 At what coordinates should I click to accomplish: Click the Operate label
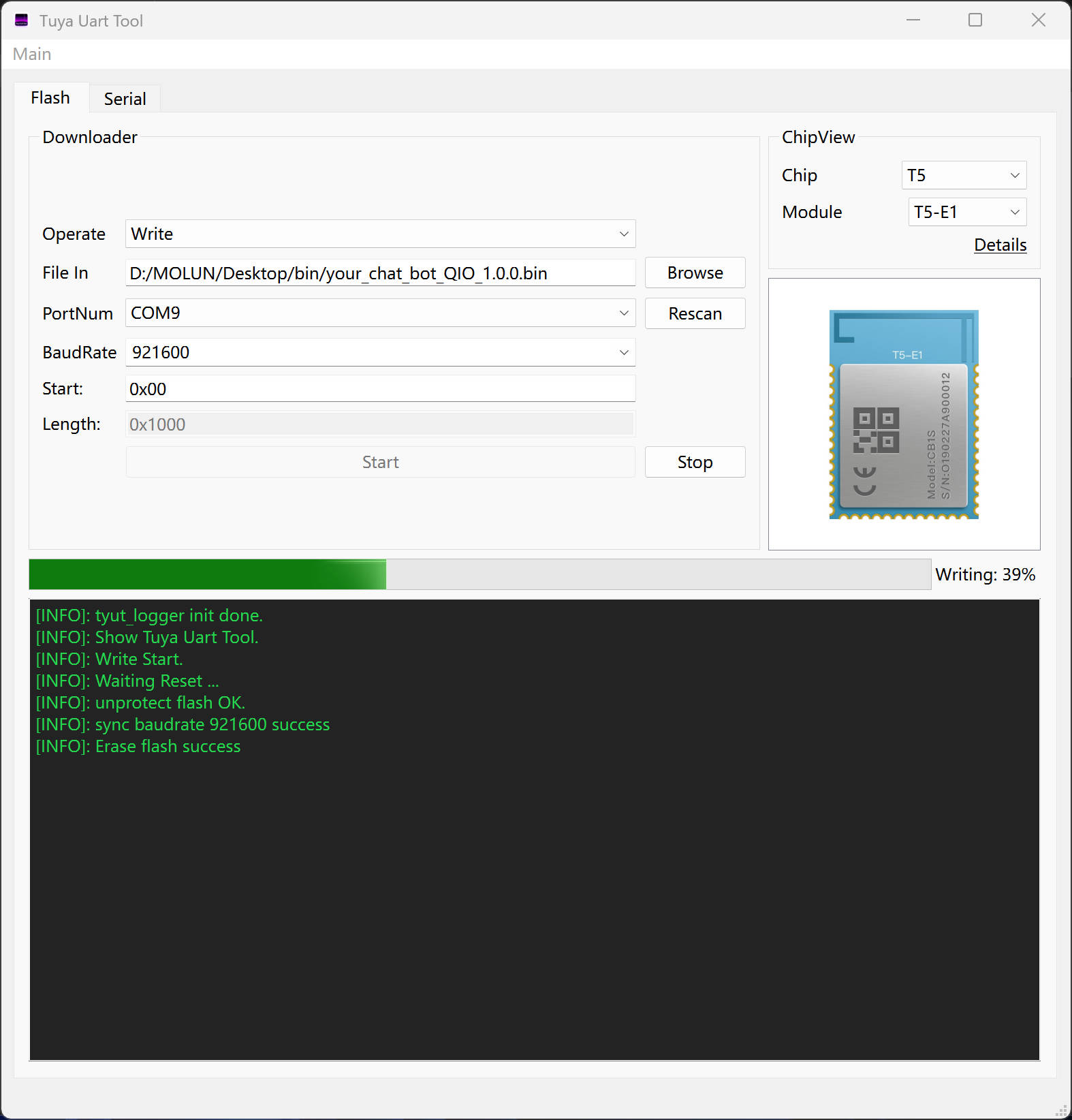coord(74,234)
